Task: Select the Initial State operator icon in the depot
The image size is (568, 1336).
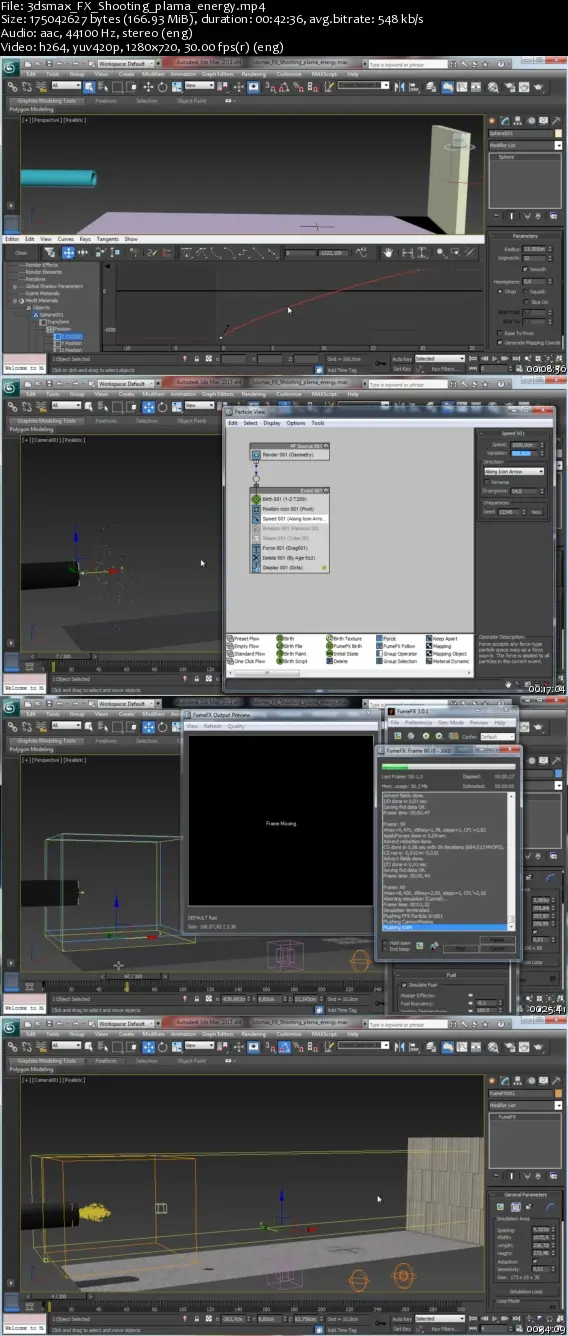Action: click(330, 653)
